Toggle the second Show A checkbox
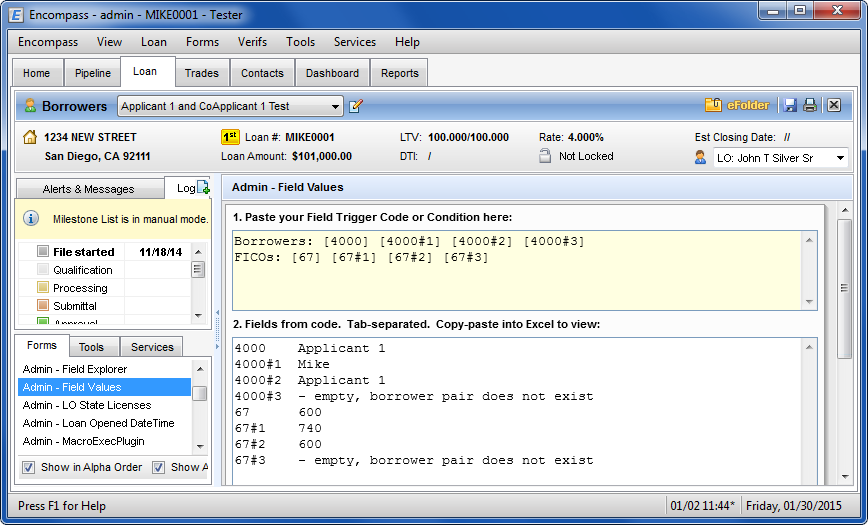 [x=158, y=467]
